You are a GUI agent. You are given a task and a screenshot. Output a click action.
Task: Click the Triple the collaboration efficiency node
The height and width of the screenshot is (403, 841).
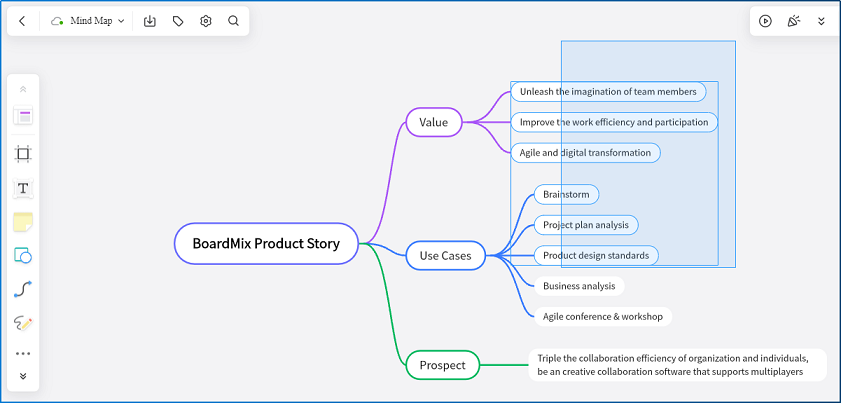pyautogui.click(x=677, y=365)
